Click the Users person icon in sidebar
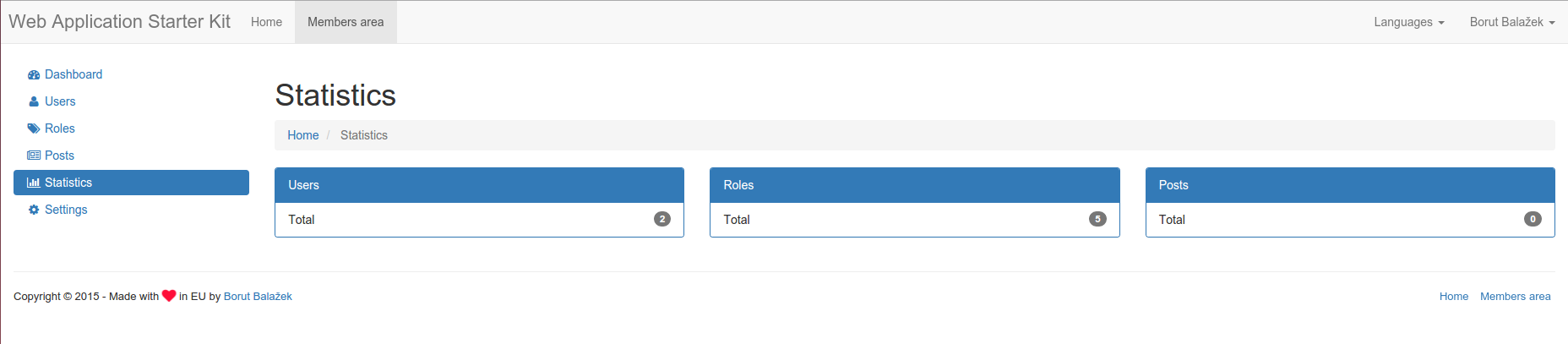 tap(34, 102)
